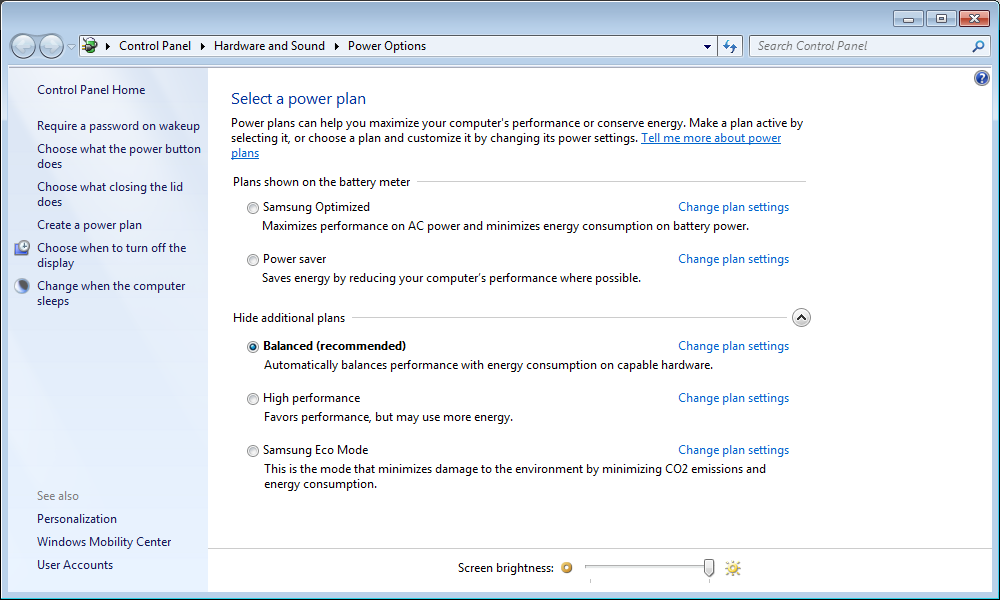Open Control Panel Home
This screenshot has width=1000, height=600.
91,90
